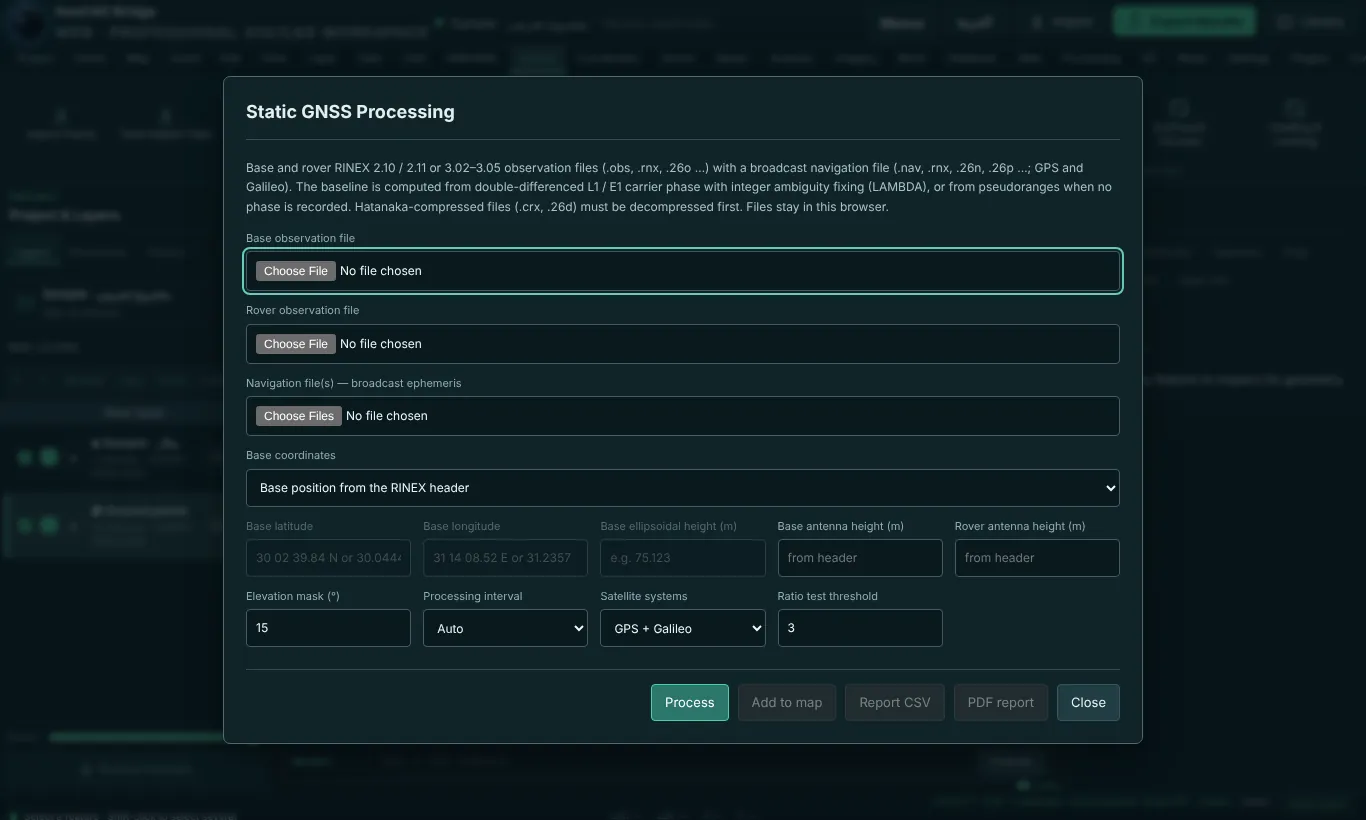
Task: Click the Rover observation file label
Action: click(303, 310)
